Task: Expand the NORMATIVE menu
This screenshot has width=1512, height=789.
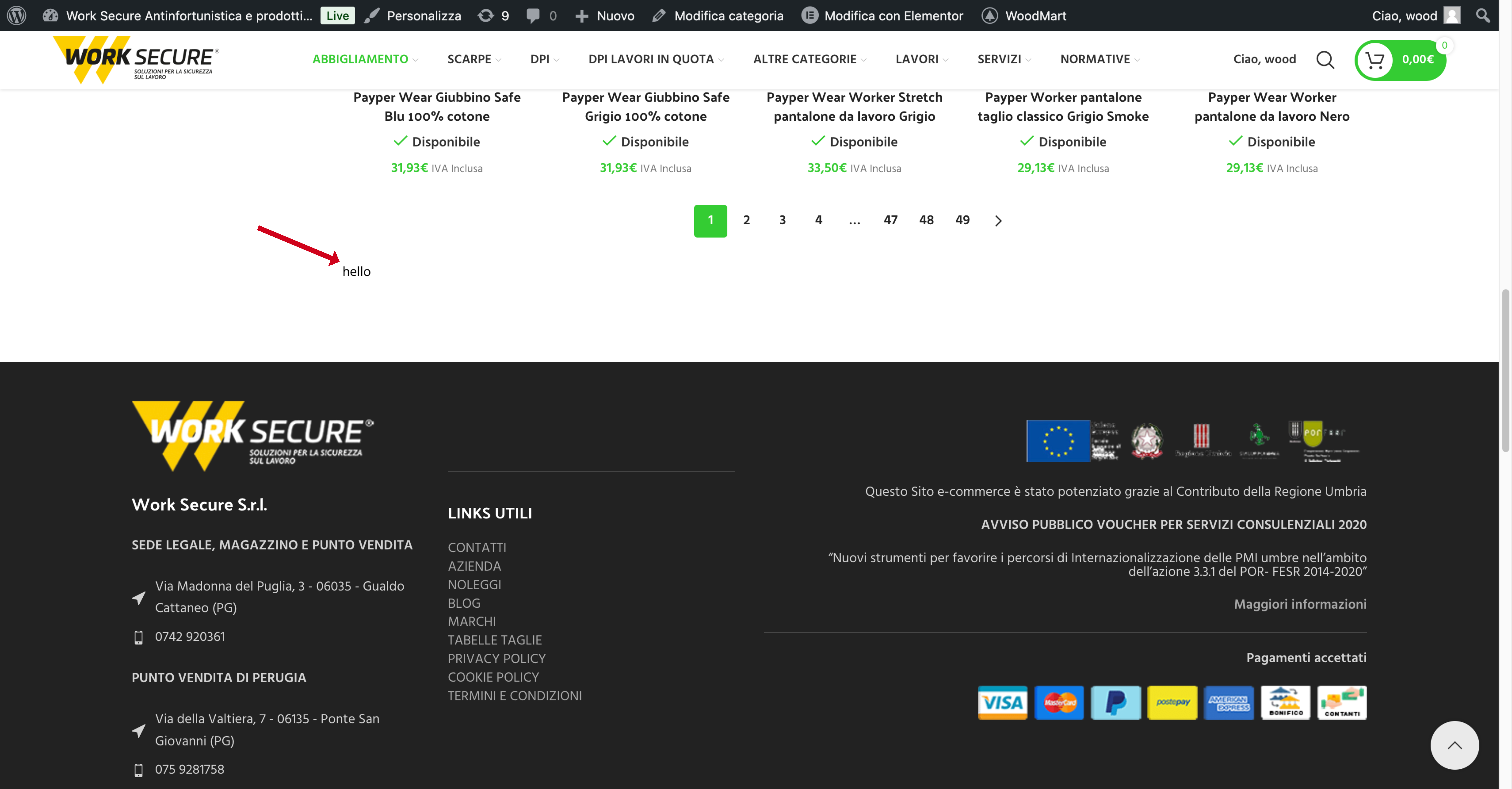Action: [1101, 59]
